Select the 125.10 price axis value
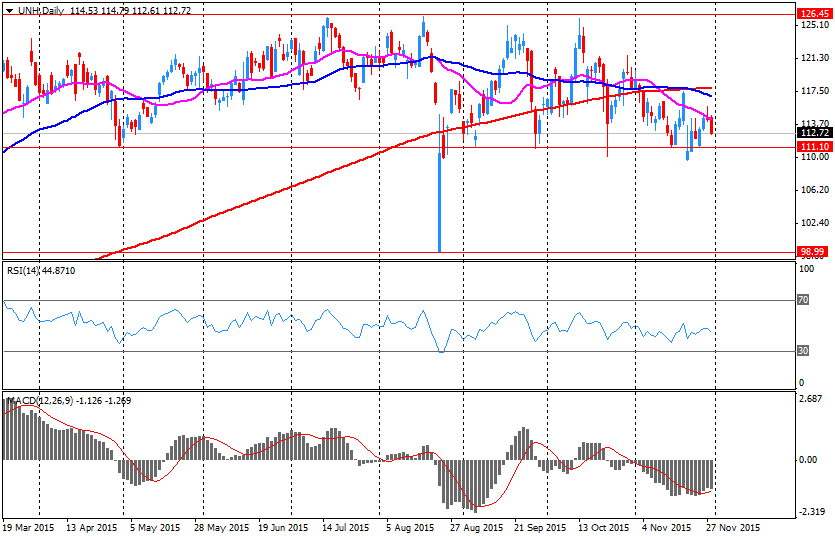835x536 pixels. click(815, 24)
